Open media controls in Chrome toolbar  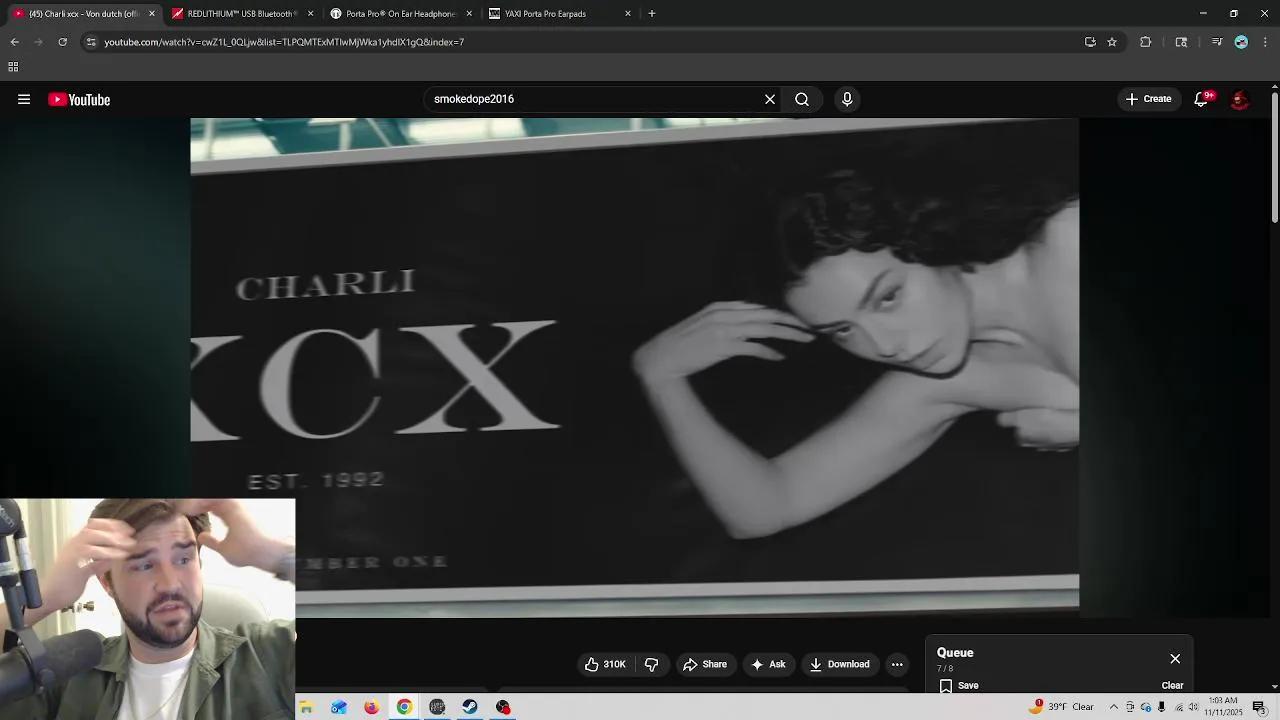tap(1217, 42)
